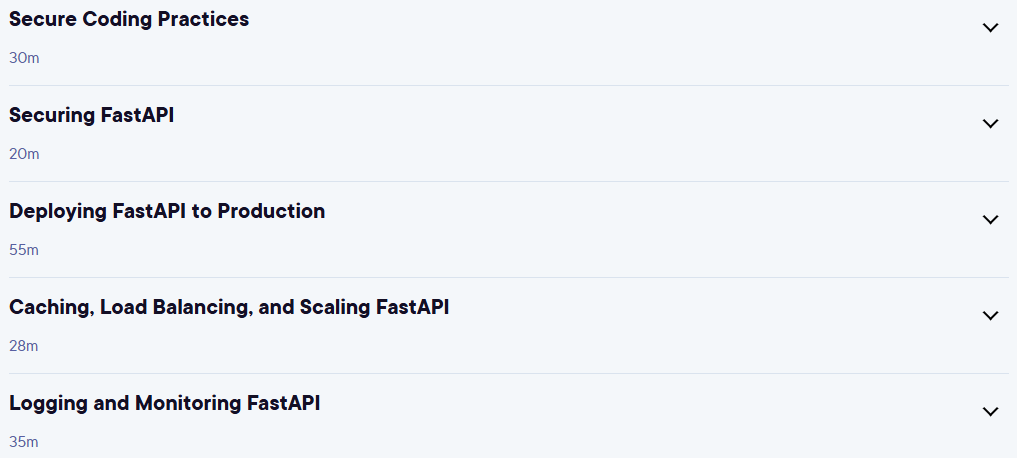Expand the Logging and Monitoring FastAPI chevron
Screen dimensions: 1017x458
990,411
